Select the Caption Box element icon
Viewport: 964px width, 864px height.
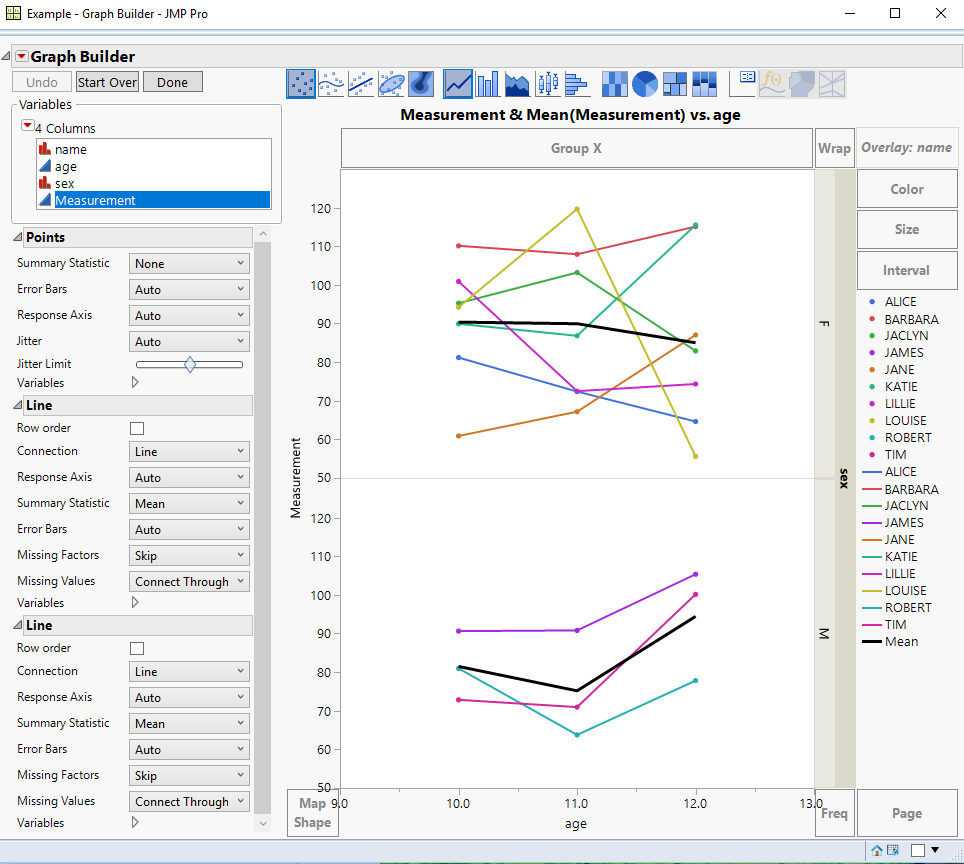click(x=742, y=83)
